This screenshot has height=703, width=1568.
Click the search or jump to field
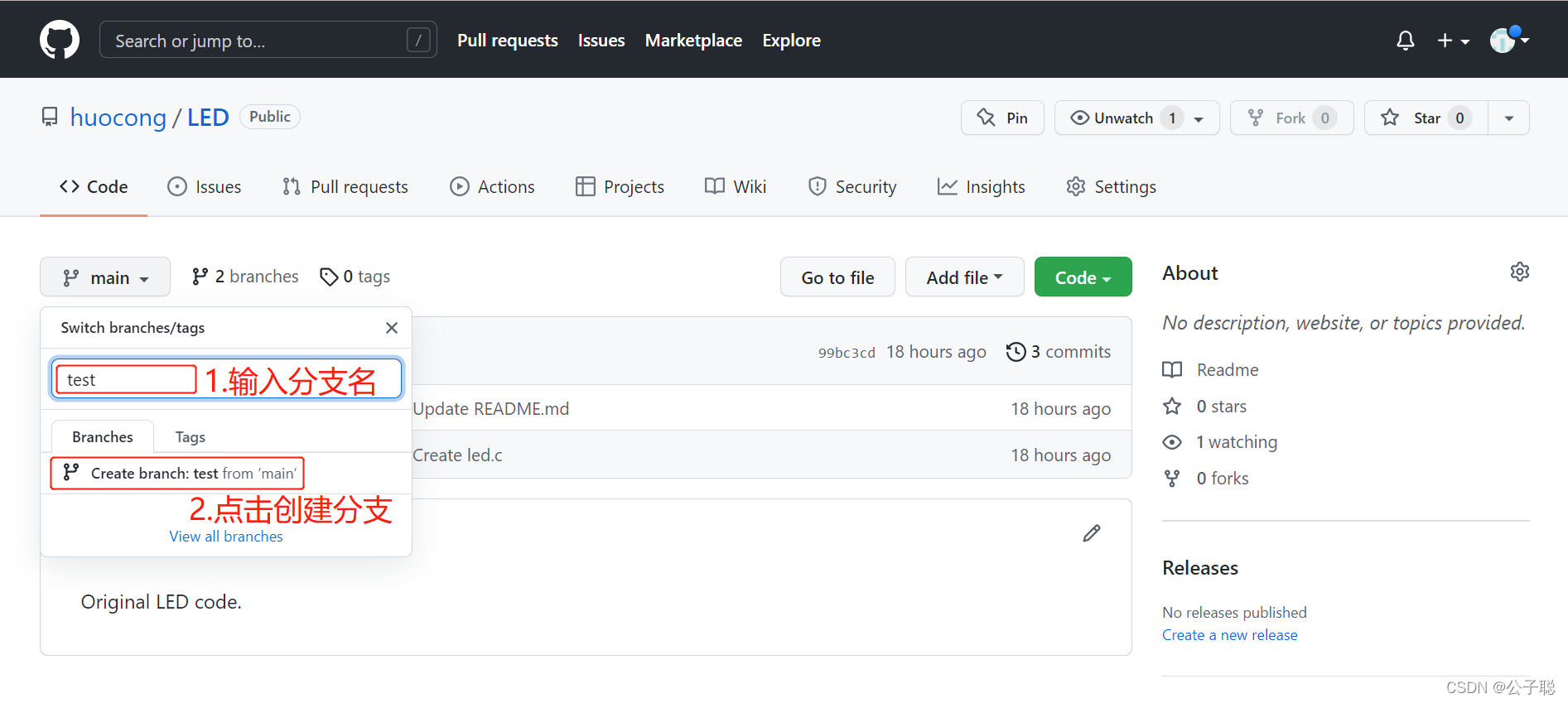tap(268, 40)
